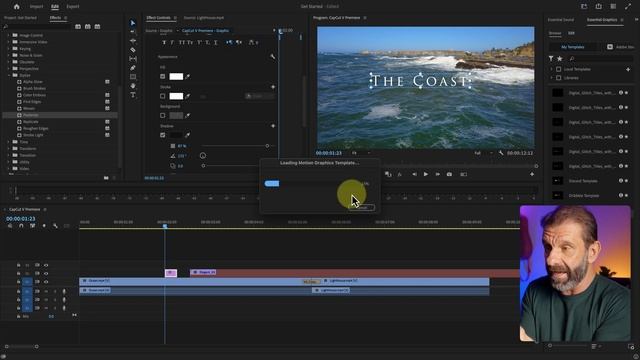The width and height of the screenshot is (640, 360).
Task: Select the Slip tool
Action: click(x=133, y=59)
